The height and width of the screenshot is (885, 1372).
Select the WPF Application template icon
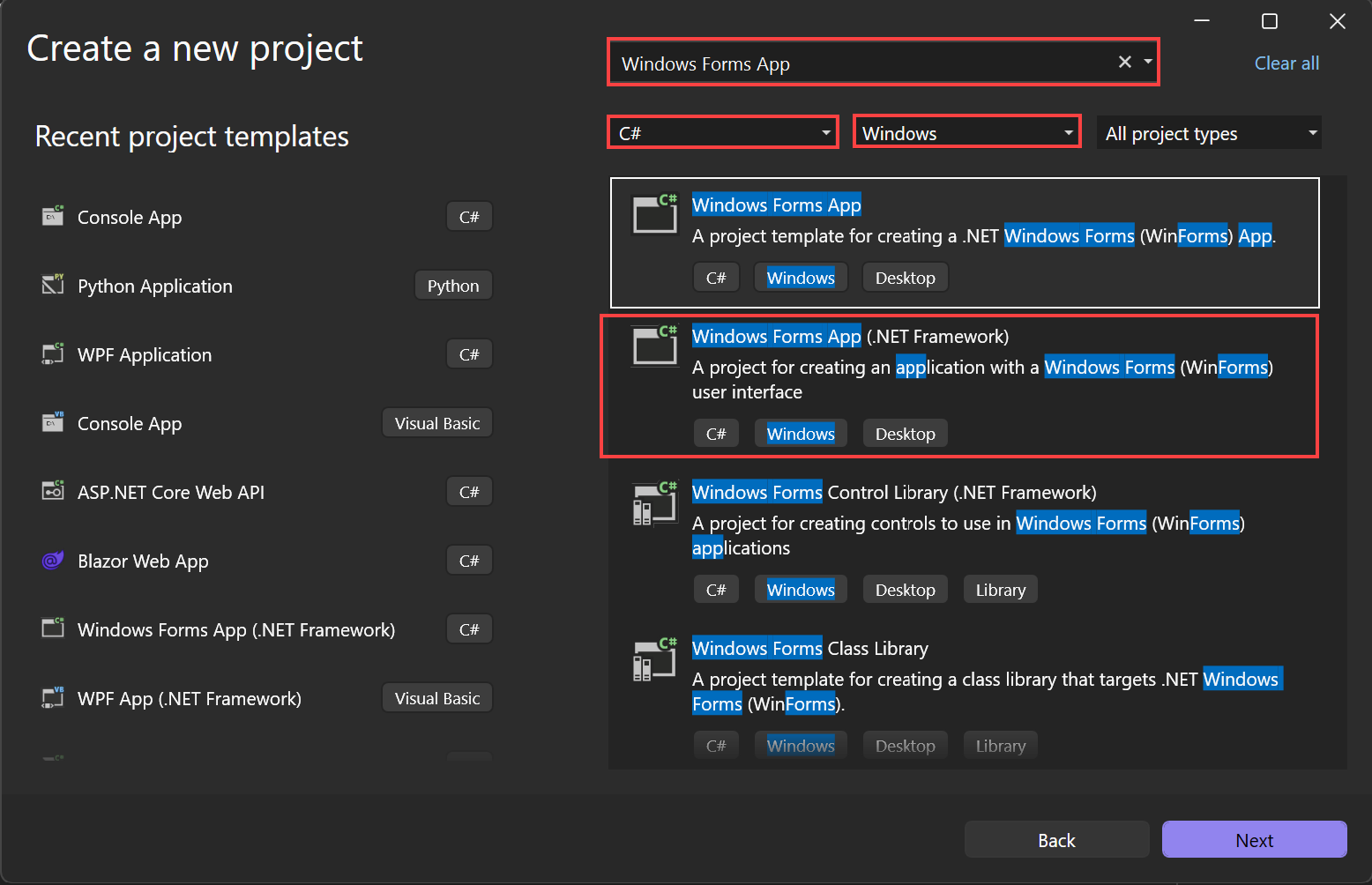coord(52,353)
